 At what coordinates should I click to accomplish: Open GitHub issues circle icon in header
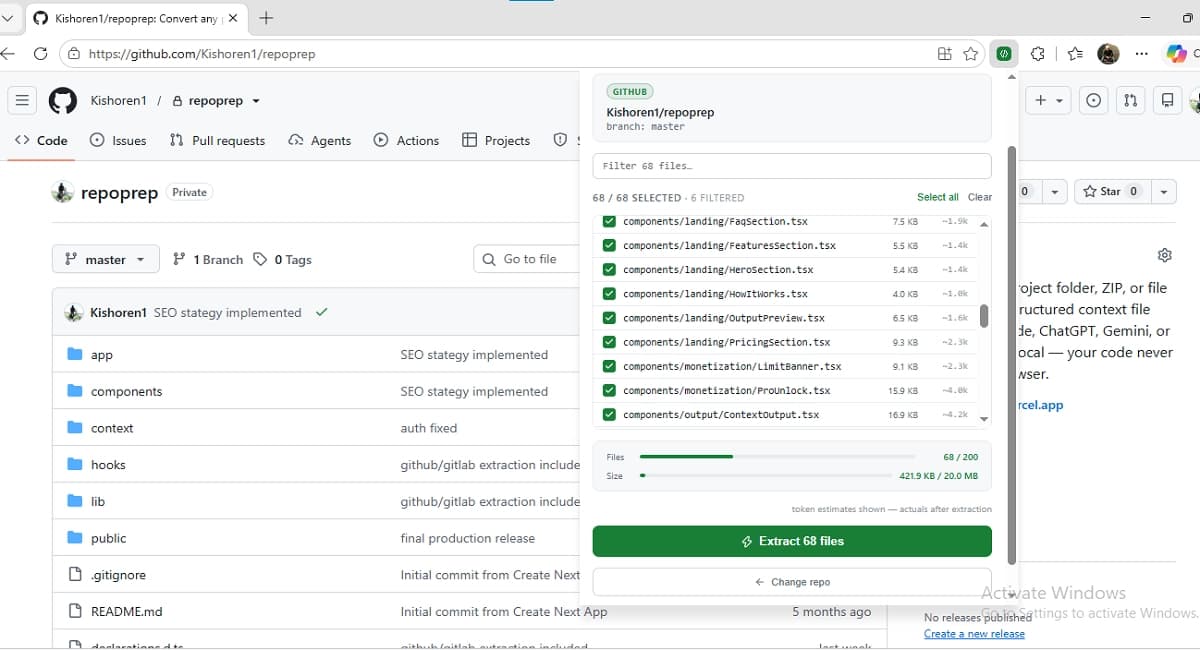(1094, 100)
